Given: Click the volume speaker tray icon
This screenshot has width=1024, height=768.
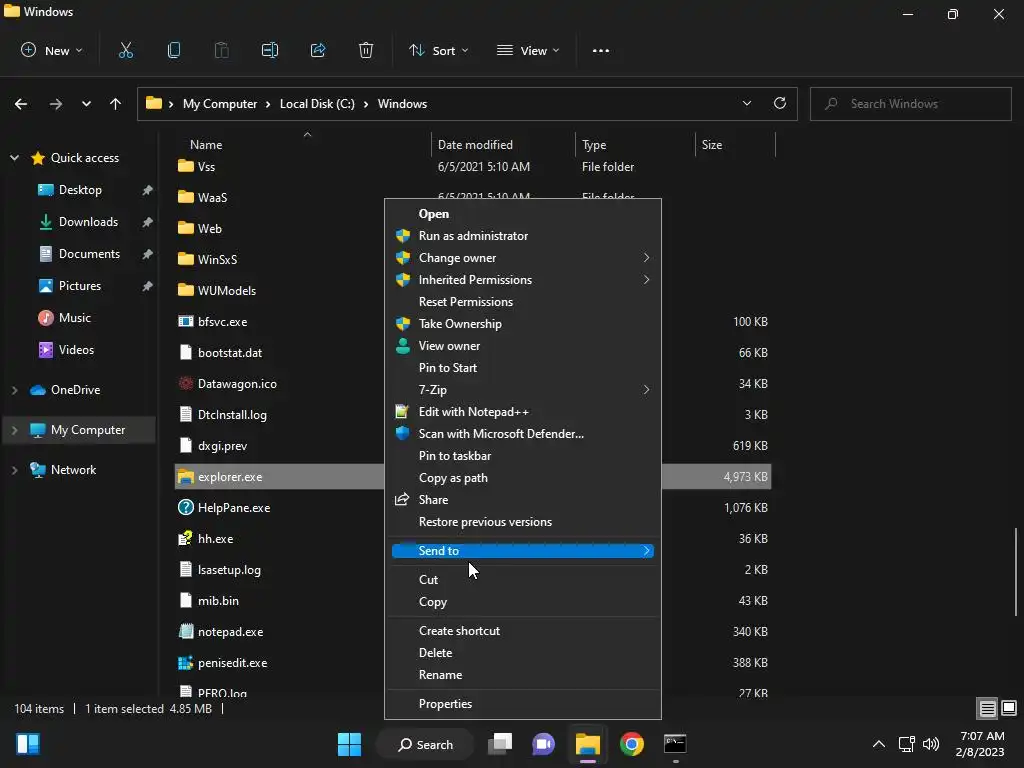Looking at the screenshot, I should point(931,744).
